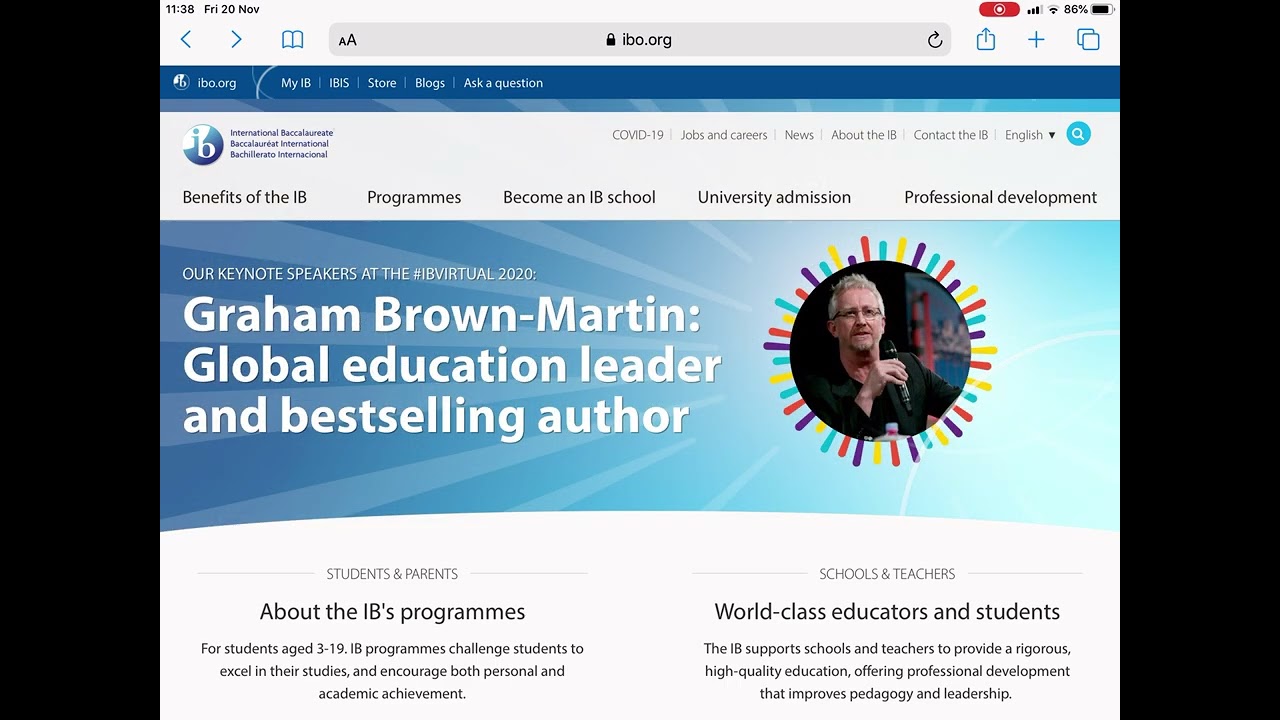Open the Blogs link
The image size is (1280, 720).
430,83
